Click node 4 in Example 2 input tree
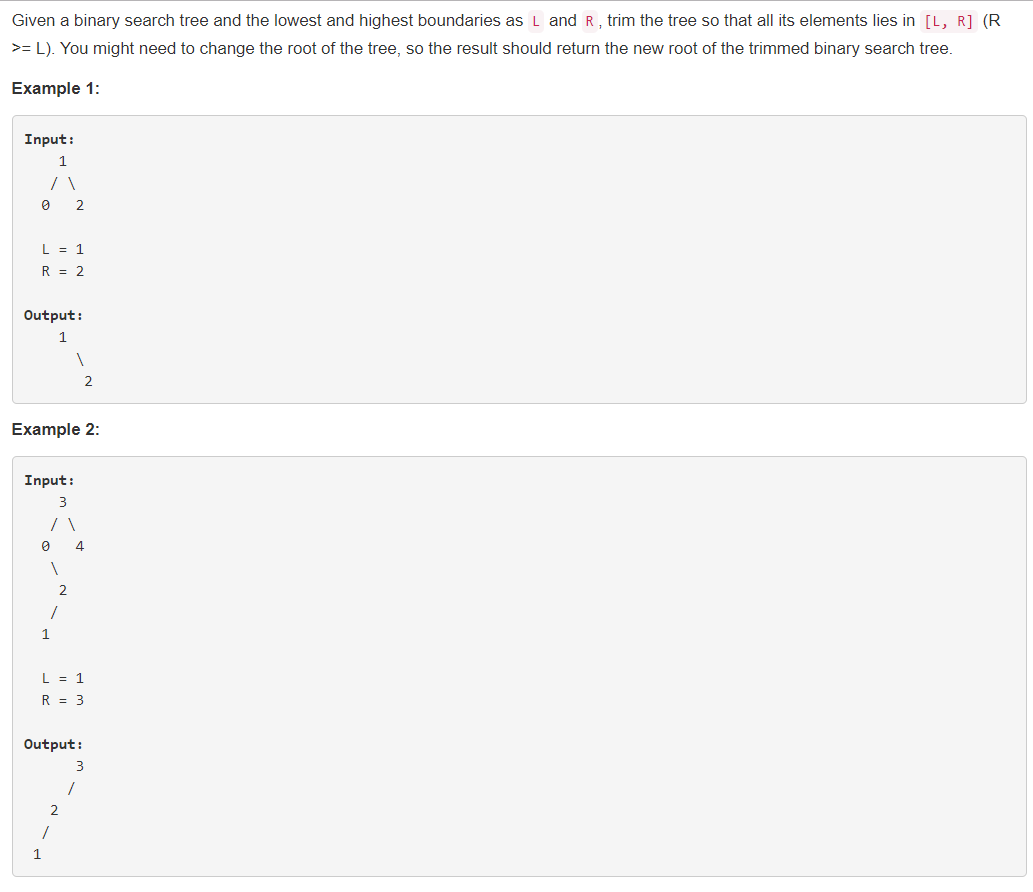1033x892 pixels. click(x=80, y=546)
